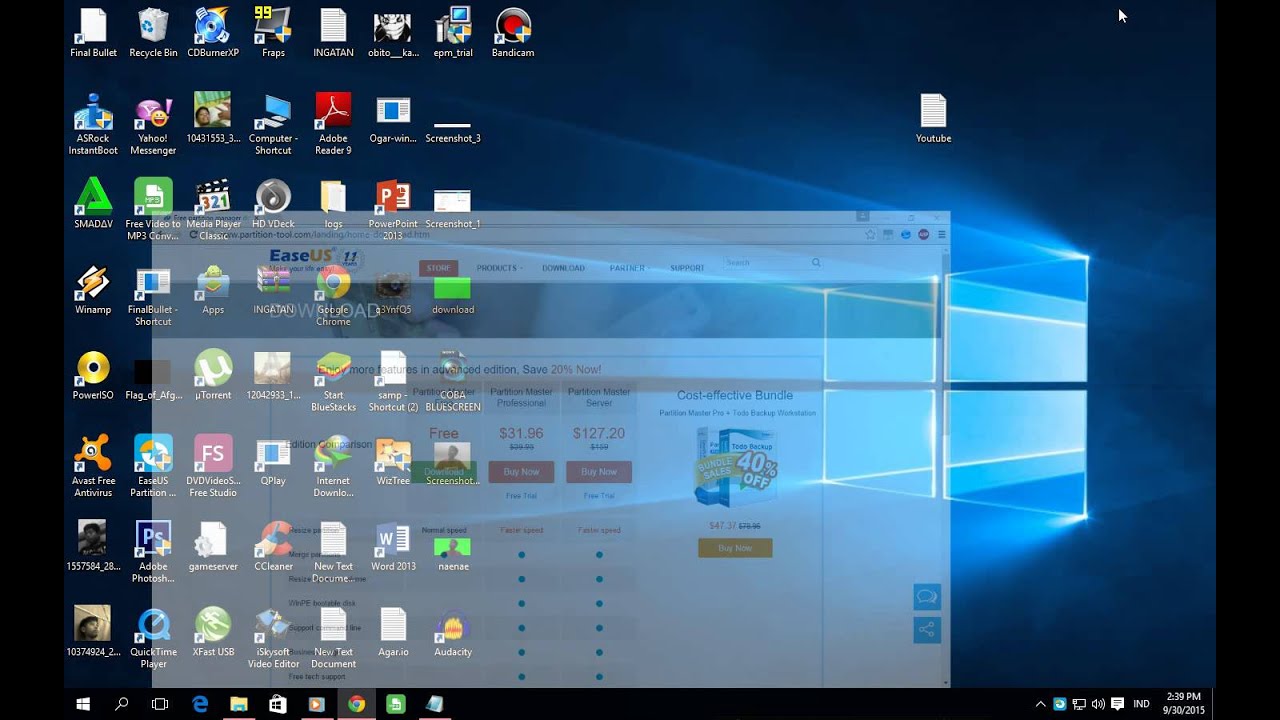
Task: Open the logs folder on the desktop
Action: click(x=333, y=204)
